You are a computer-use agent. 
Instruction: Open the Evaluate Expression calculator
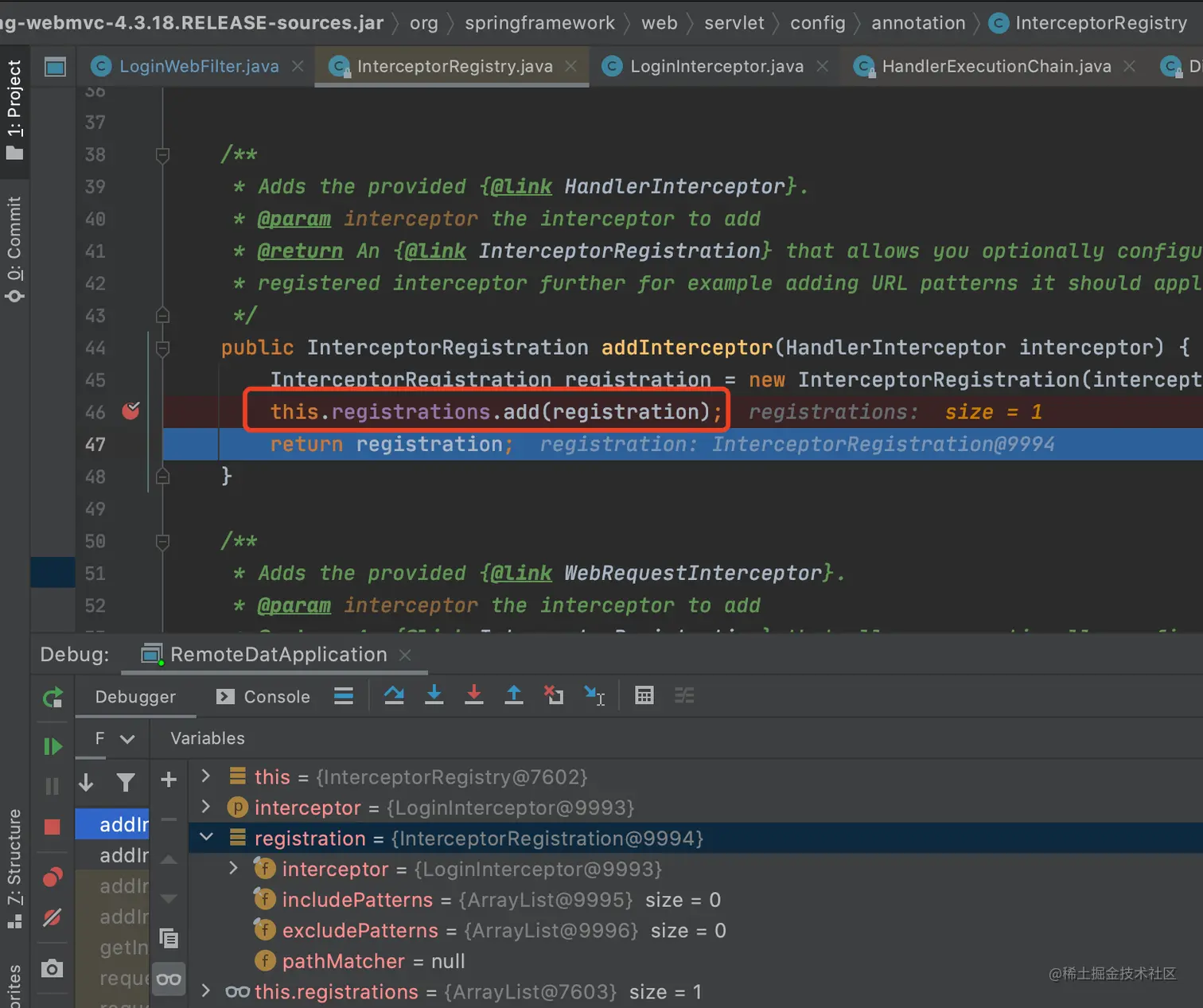point(644,696)
